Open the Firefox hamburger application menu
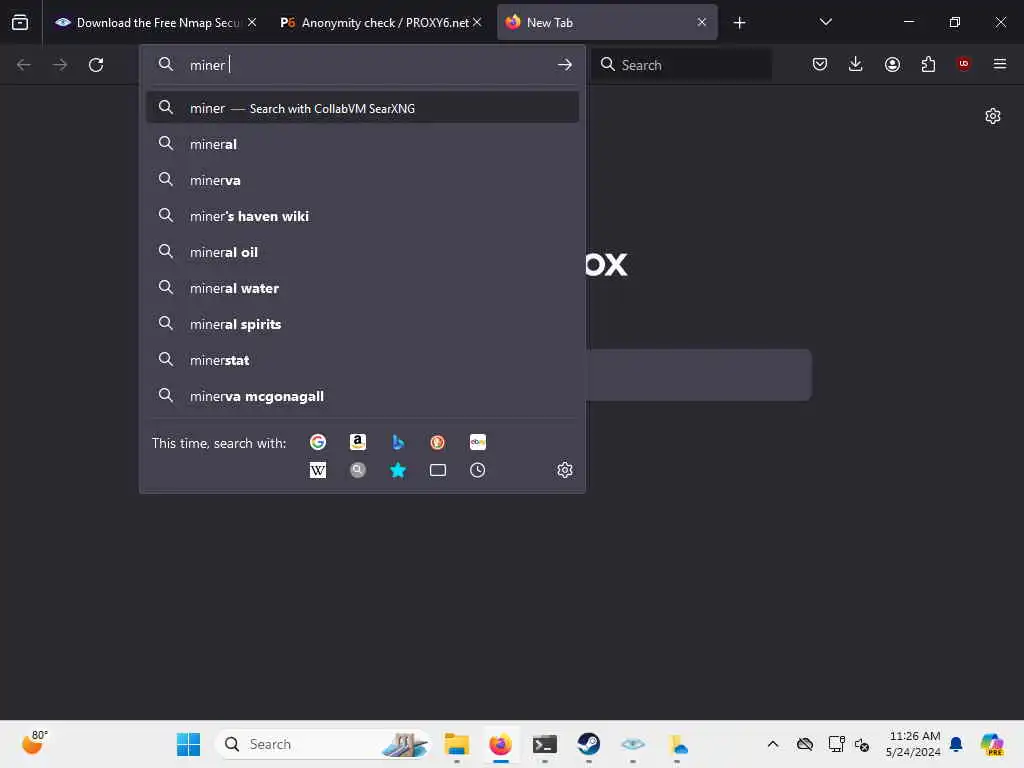The image size is (1024, 768). pos(999,64)
